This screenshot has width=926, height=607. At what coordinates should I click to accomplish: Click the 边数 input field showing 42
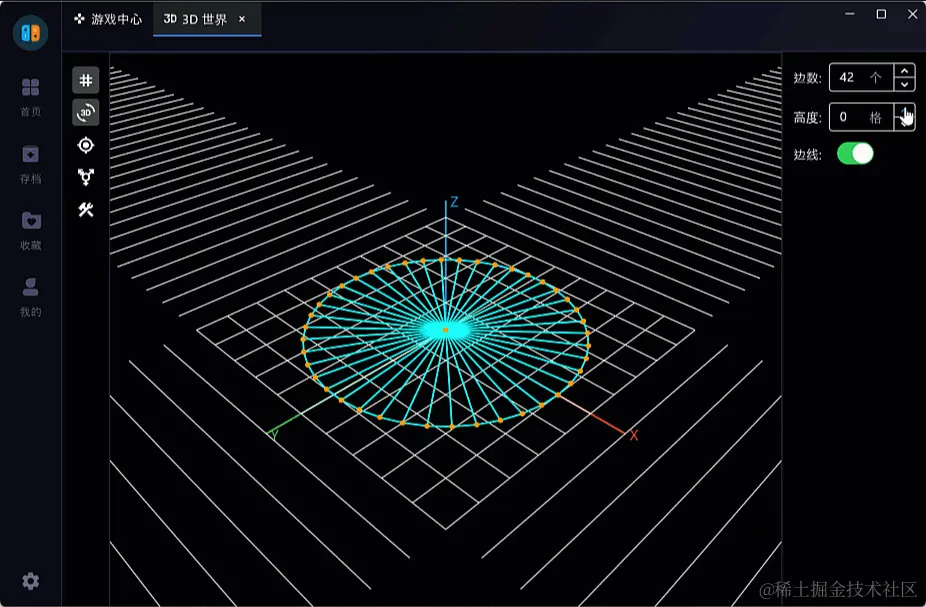(860, 77)
